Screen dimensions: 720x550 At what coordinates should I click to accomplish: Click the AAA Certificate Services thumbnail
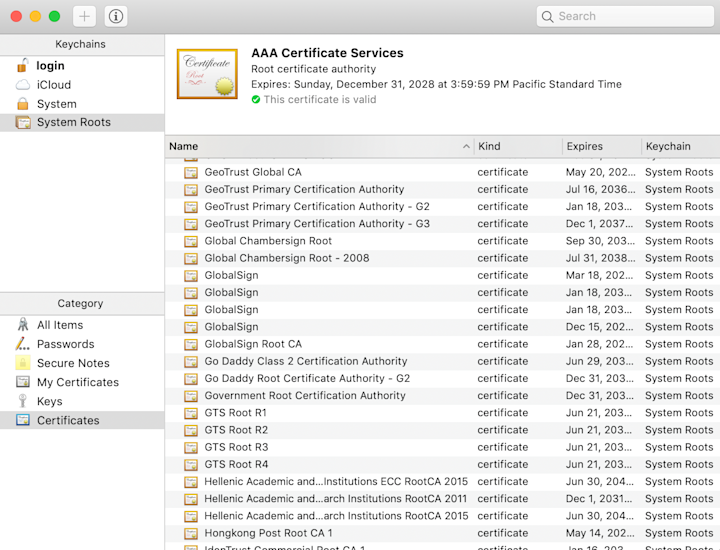[x=208, y=74]
